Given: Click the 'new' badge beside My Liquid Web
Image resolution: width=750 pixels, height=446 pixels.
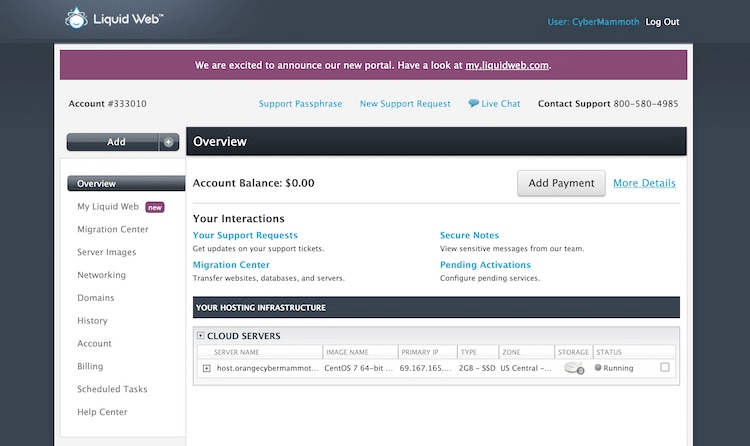Looking at the screenshot, I should click(155, 207).
